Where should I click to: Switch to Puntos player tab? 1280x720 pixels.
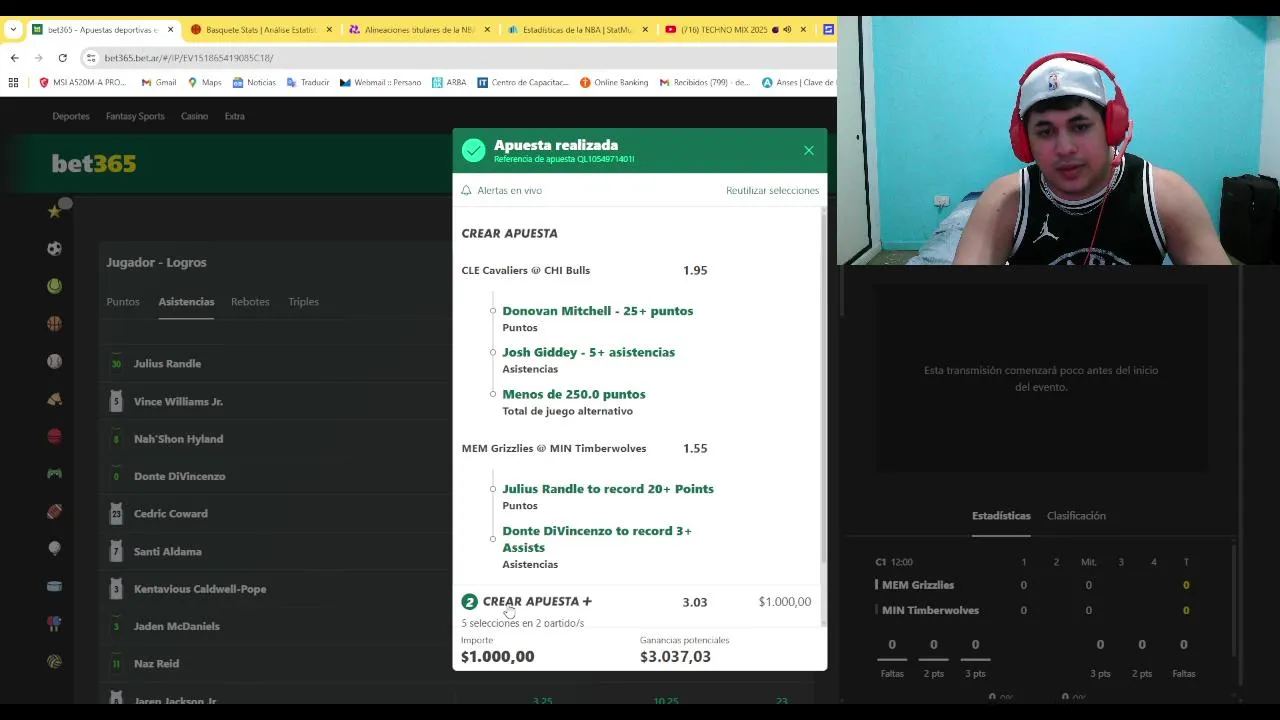pos(123,302)
